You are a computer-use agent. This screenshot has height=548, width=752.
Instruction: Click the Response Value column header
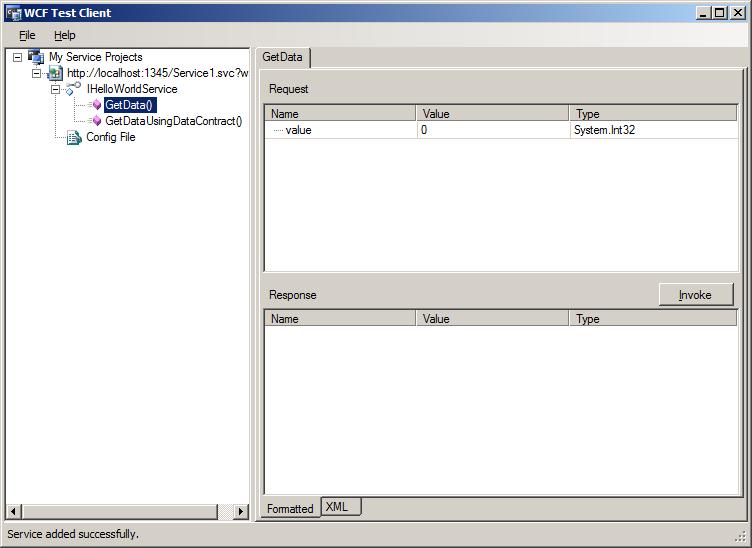pos(493,319)
